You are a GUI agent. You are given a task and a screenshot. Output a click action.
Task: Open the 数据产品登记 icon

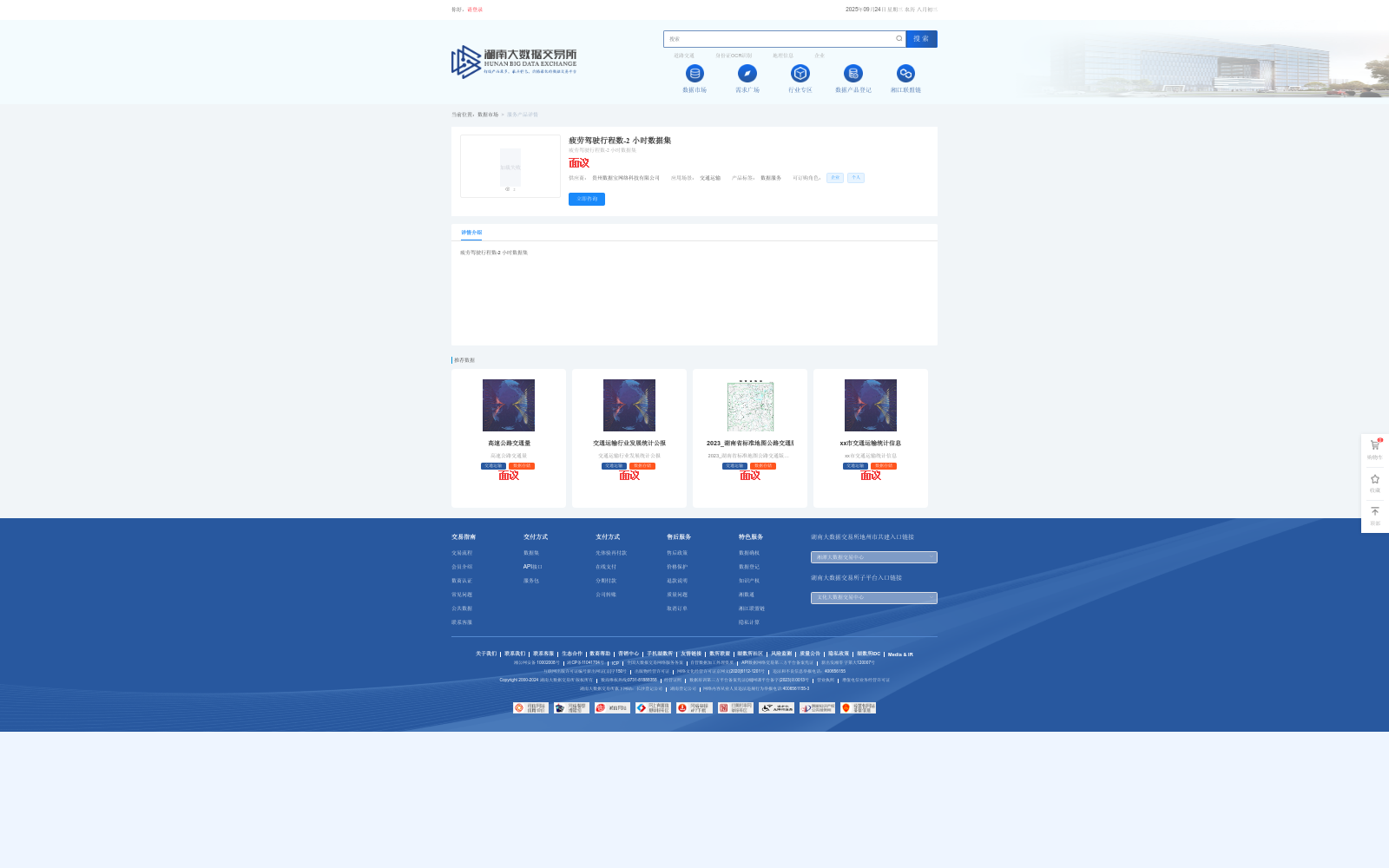click(x=853, y=74)
